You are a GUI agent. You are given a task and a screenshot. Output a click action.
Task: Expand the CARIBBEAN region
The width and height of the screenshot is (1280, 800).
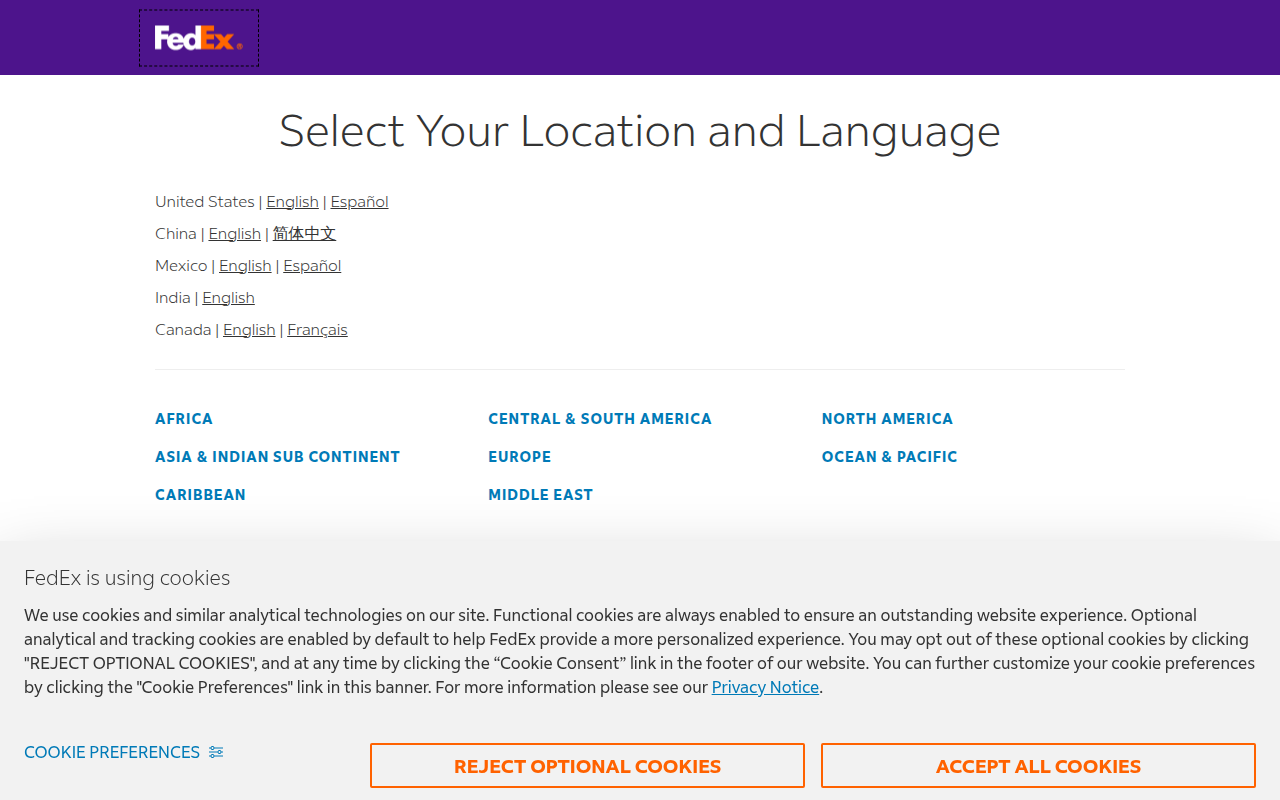click(x=200, y=495)
